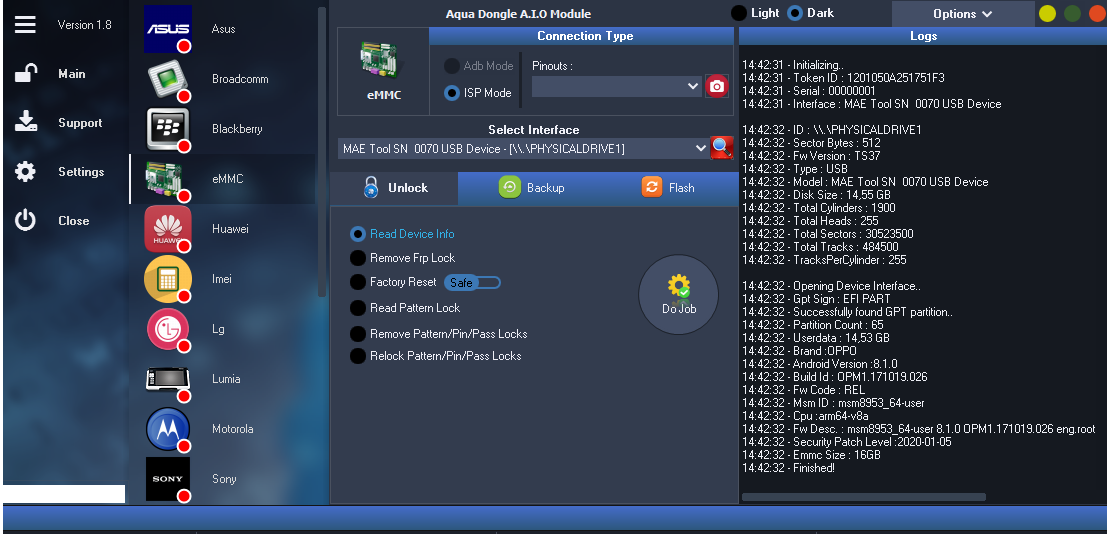Select Read Device Info option
This screenshot has width=1107, height=534.
pos(358,234)
